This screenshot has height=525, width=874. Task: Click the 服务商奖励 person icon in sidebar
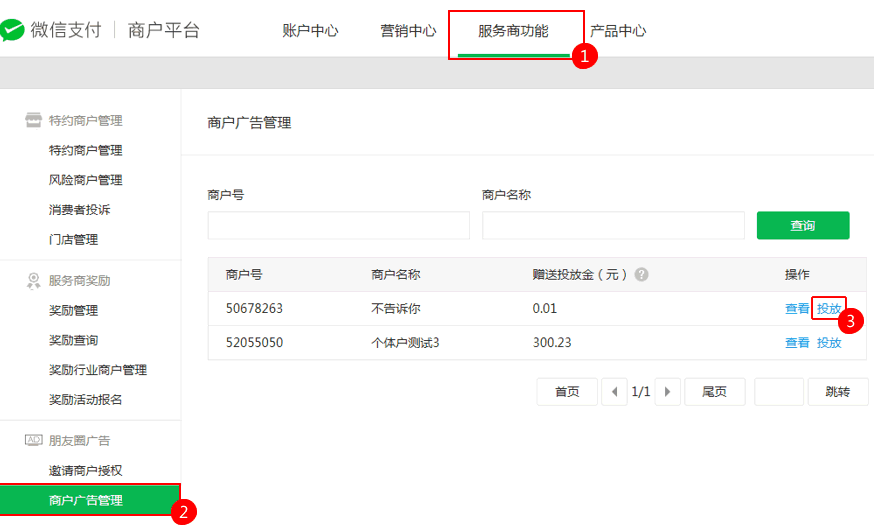[33, 280]
